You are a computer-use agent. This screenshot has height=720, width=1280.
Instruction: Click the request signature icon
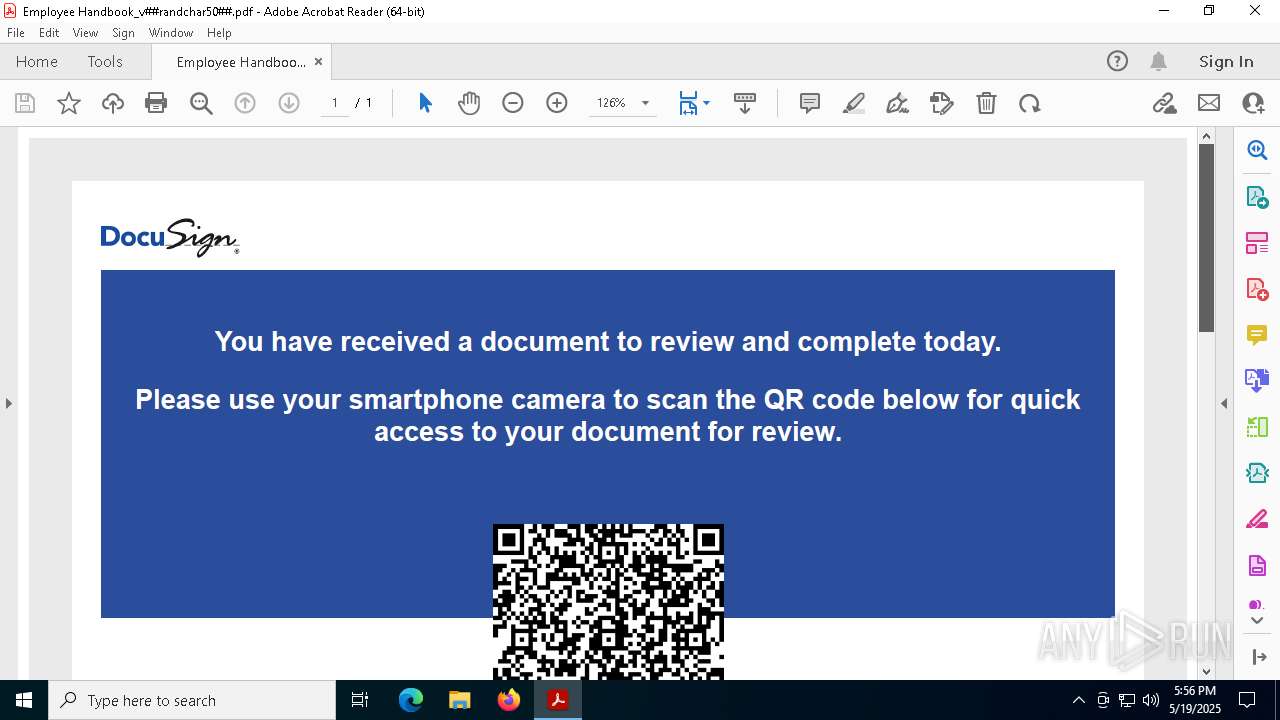942,103
